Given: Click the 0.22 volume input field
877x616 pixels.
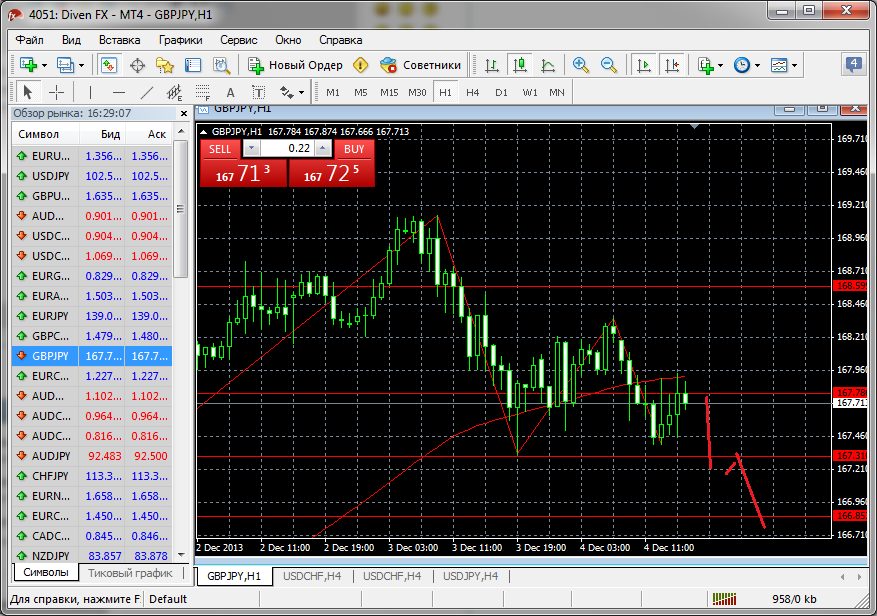Looking at the screenshot, I should 287,148.
